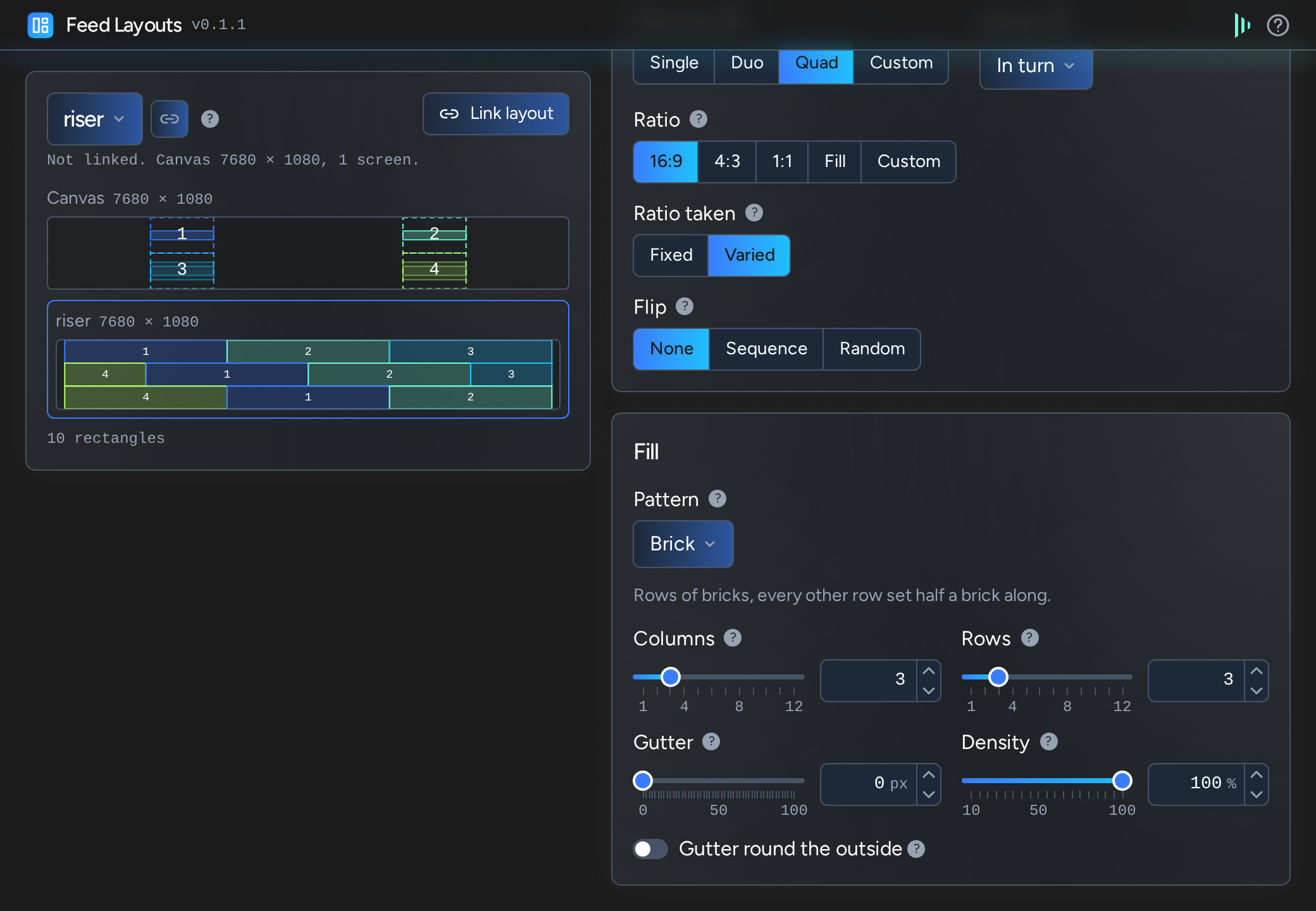Click 'Not linked. Canvas 7680 × 1080' status

tap(233, 159)
